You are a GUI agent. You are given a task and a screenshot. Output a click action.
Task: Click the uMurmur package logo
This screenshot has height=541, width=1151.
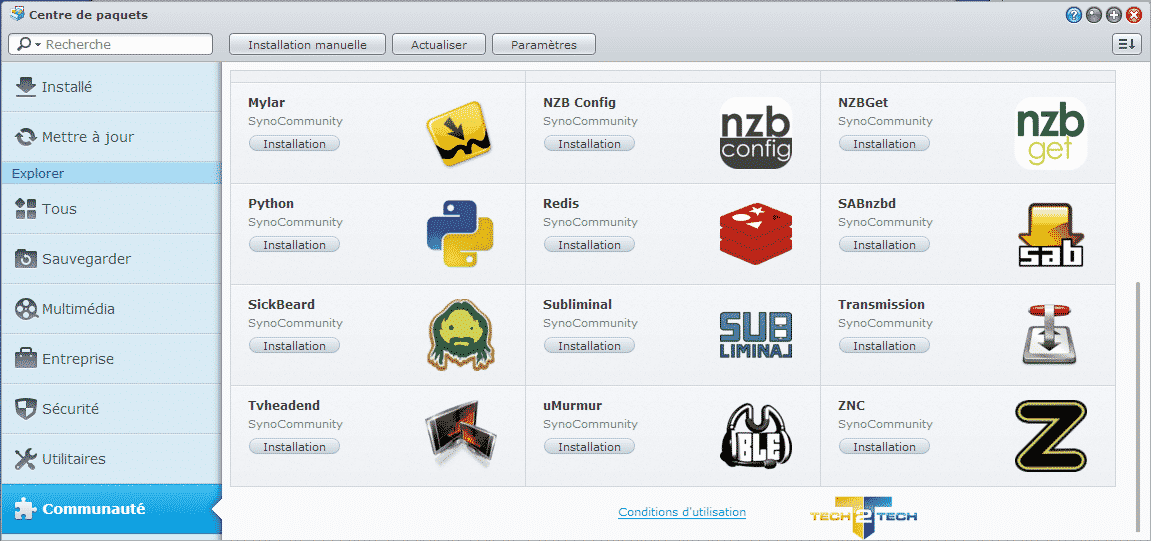(x=756, y=435)
